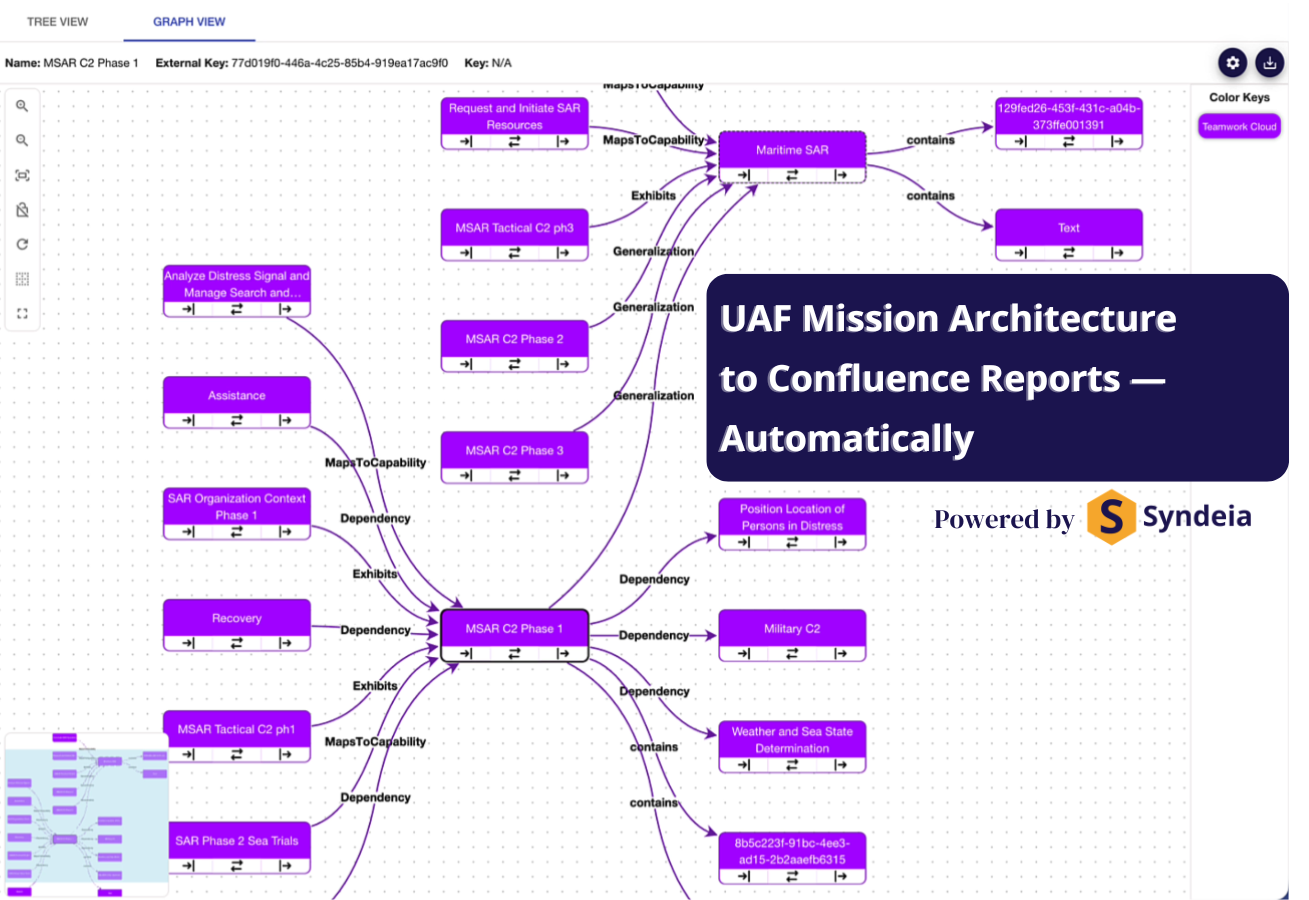The height and width of the screenshot is (900, 1309).
Task: Toggle both-direction arrows on Text node
Action: [x=1068, y=252]
